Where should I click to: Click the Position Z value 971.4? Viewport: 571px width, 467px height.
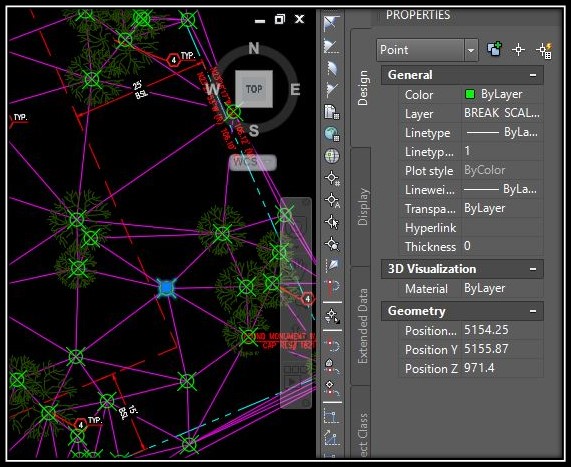coord(479,368)
